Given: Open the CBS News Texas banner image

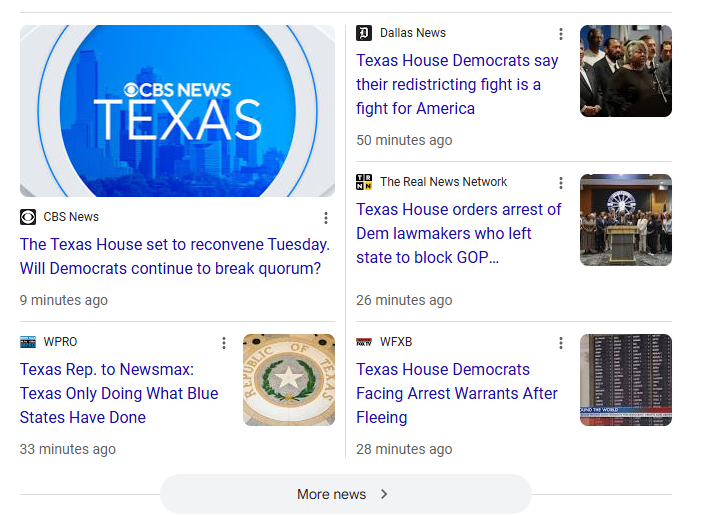Looking at the screenshot, I should click(177, 111).
